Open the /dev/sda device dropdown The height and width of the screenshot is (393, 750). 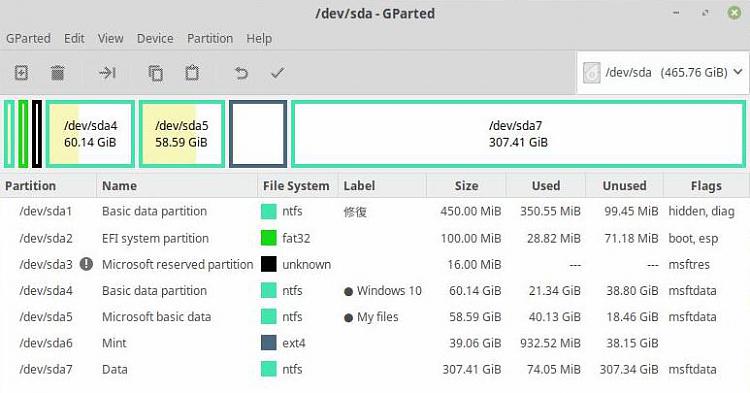[x=662, y=73]
